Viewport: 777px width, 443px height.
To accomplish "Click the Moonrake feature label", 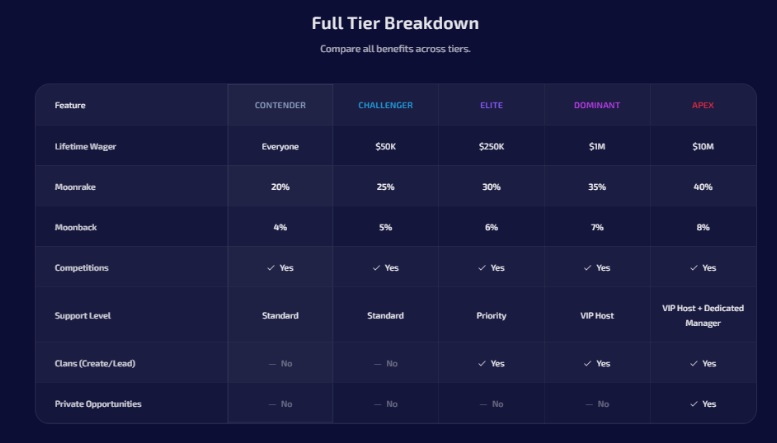I will [x=75, y=187].
